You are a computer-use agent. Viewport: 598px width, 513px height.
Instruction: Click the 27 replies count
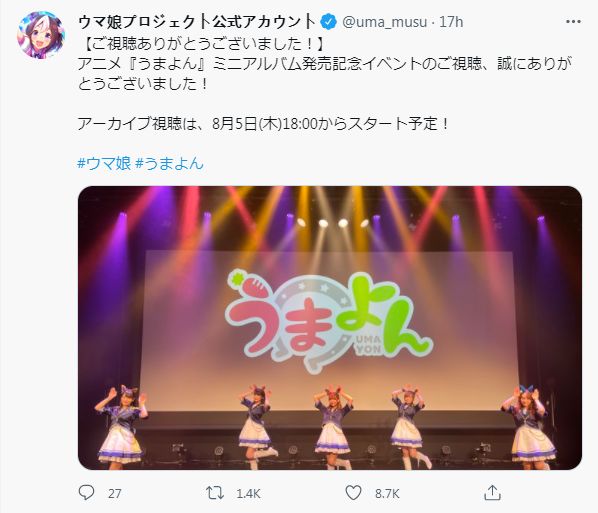pos(114,494)
